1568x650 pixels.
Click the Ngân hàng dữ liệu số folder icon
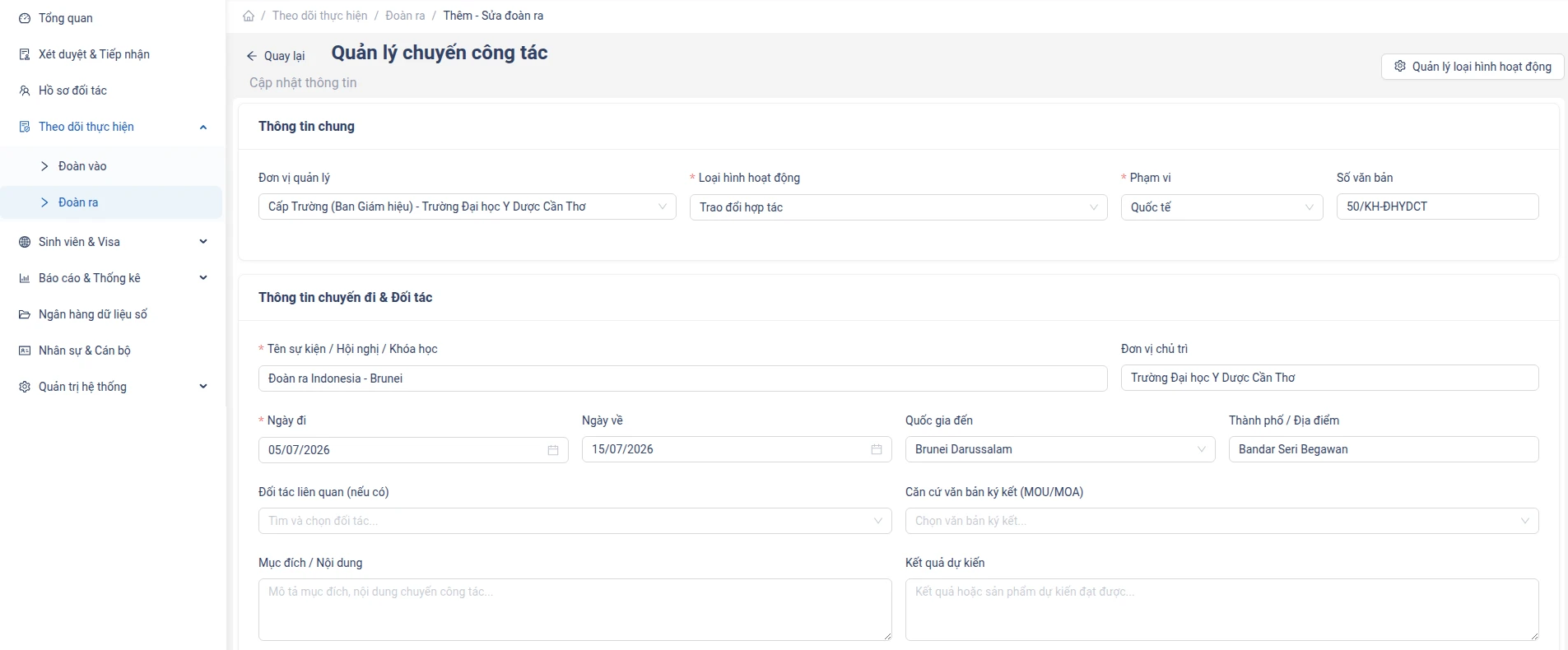click(25, 314)
